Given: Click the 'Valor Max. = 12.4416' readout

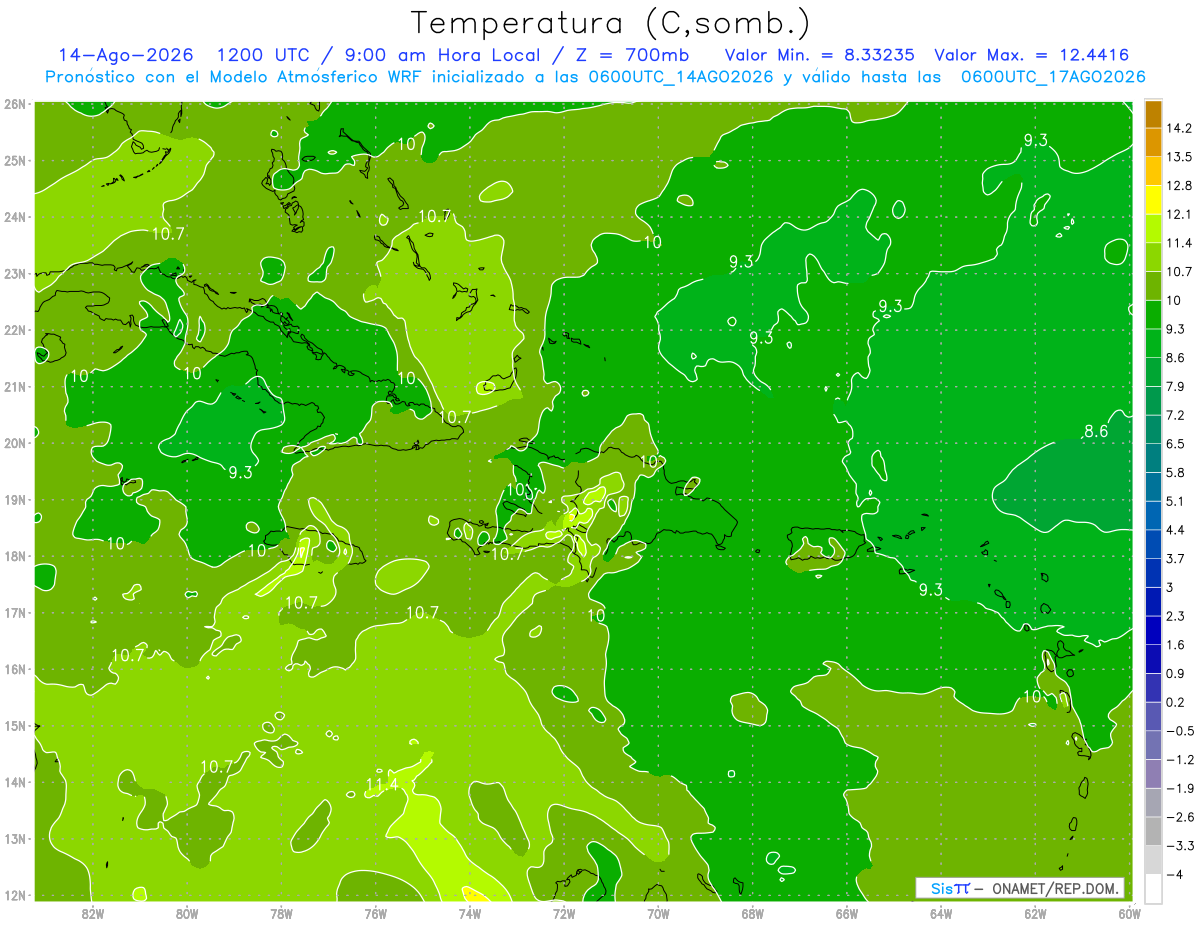Looking at the screenshot, I should pyautogui.click(x=1032, y=55).
